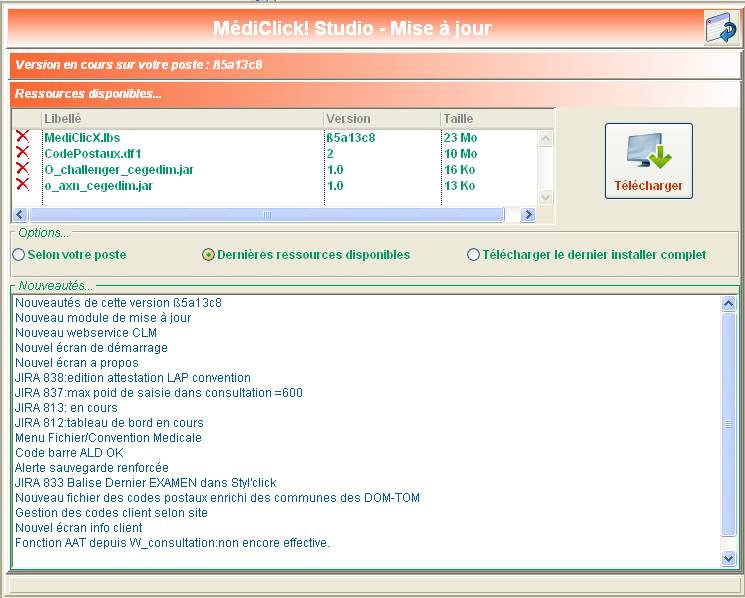Select the CodePostaux.df1 resource row

tap(276, 153)
